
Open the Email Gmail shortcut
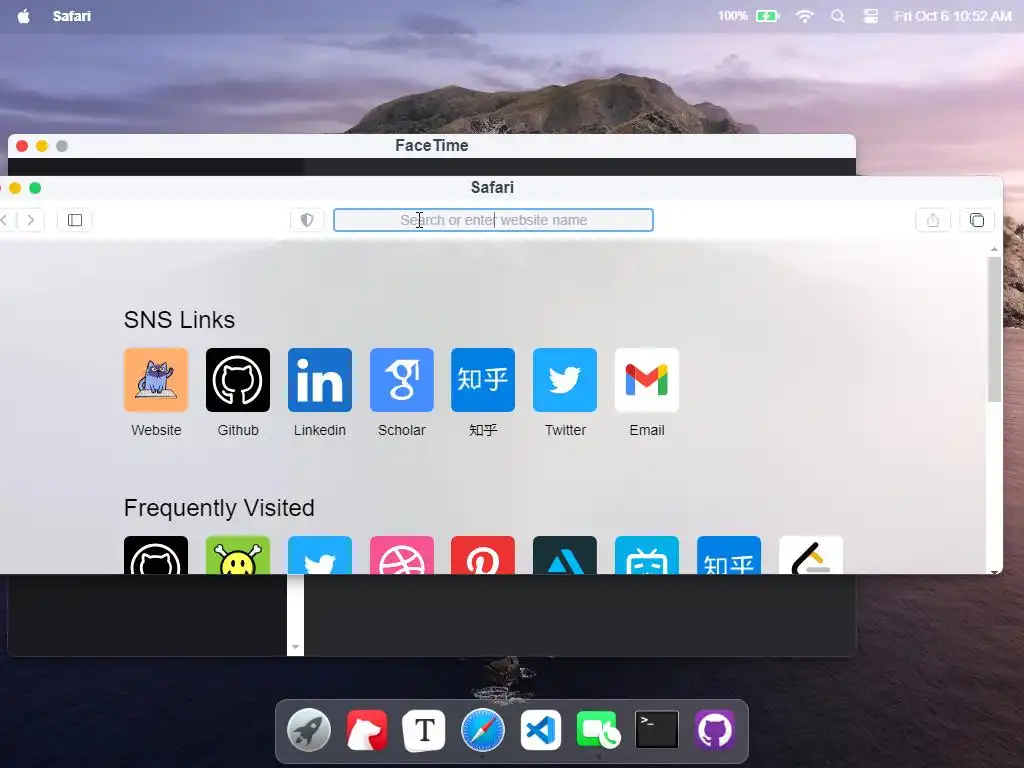pyautogui.click(x=647, y=380)
